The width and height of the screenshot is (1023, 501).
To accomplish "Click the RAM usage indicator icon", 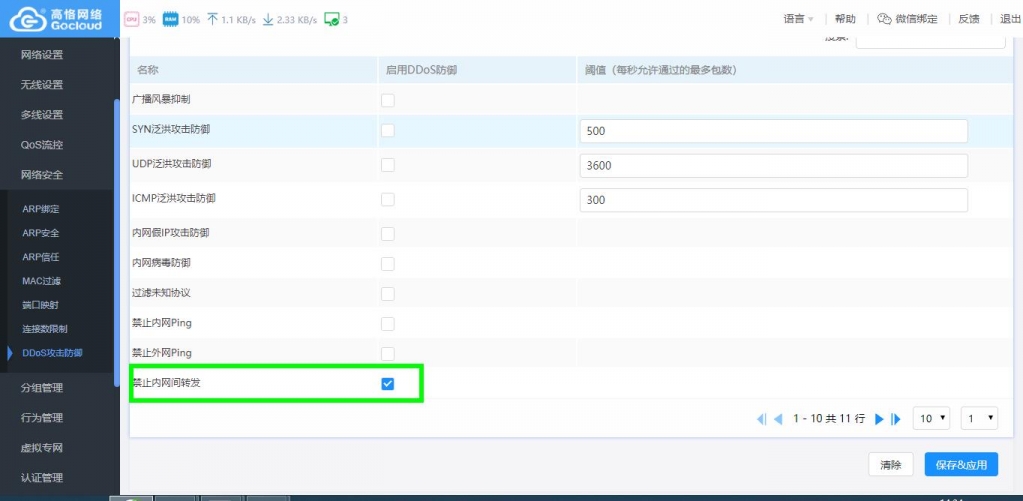I will (169, 19).
